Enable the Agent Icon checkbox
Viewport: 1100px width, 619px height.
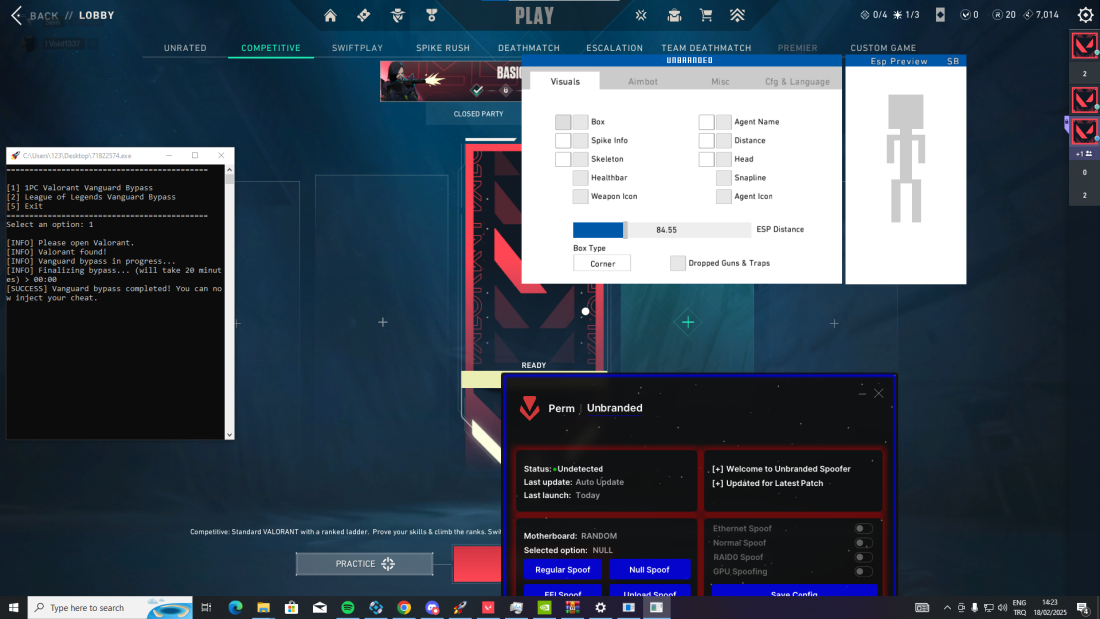click(x=723, y=197)
